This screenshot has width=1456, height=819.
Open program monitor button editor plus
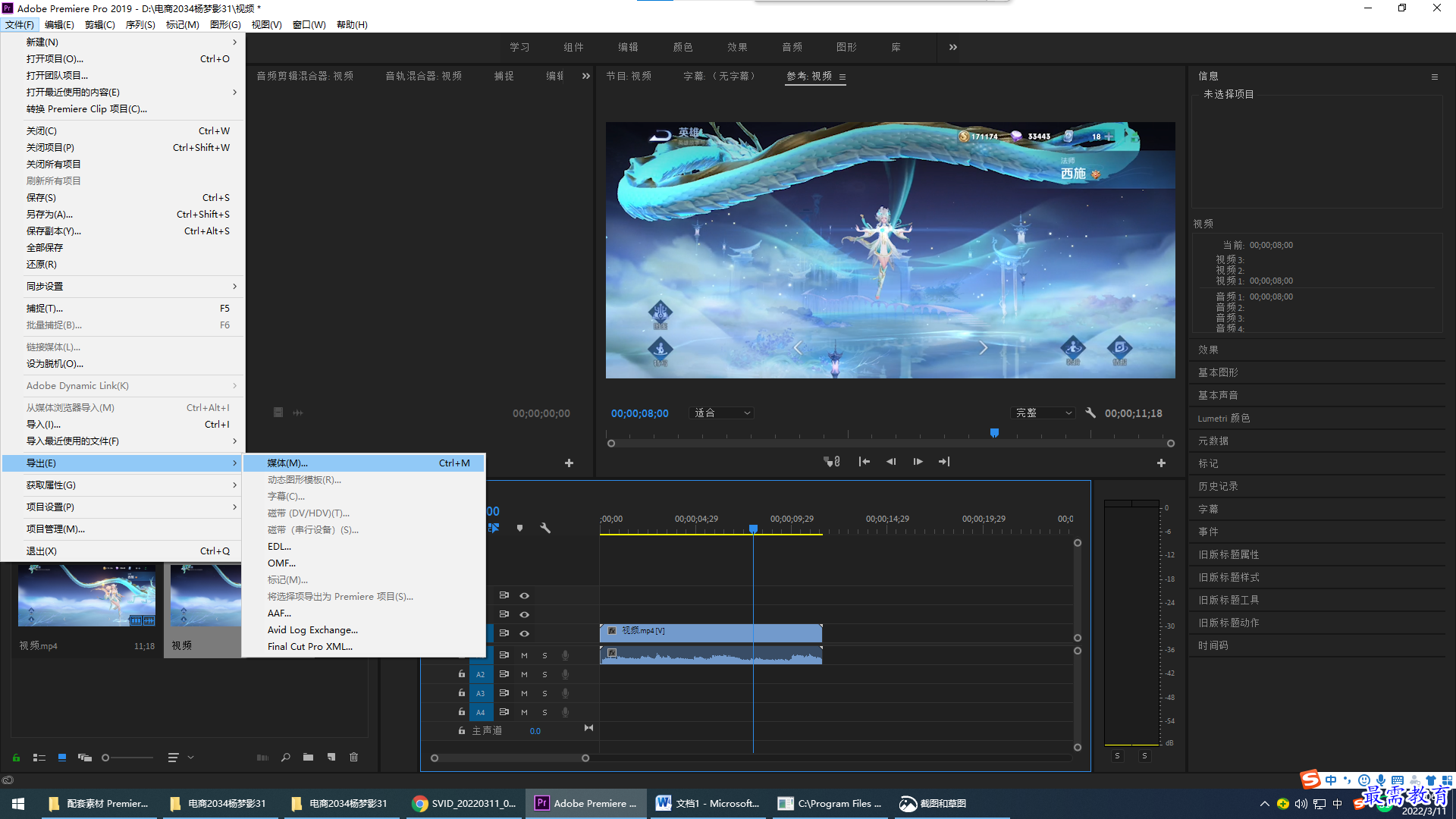click(1161, 463)
